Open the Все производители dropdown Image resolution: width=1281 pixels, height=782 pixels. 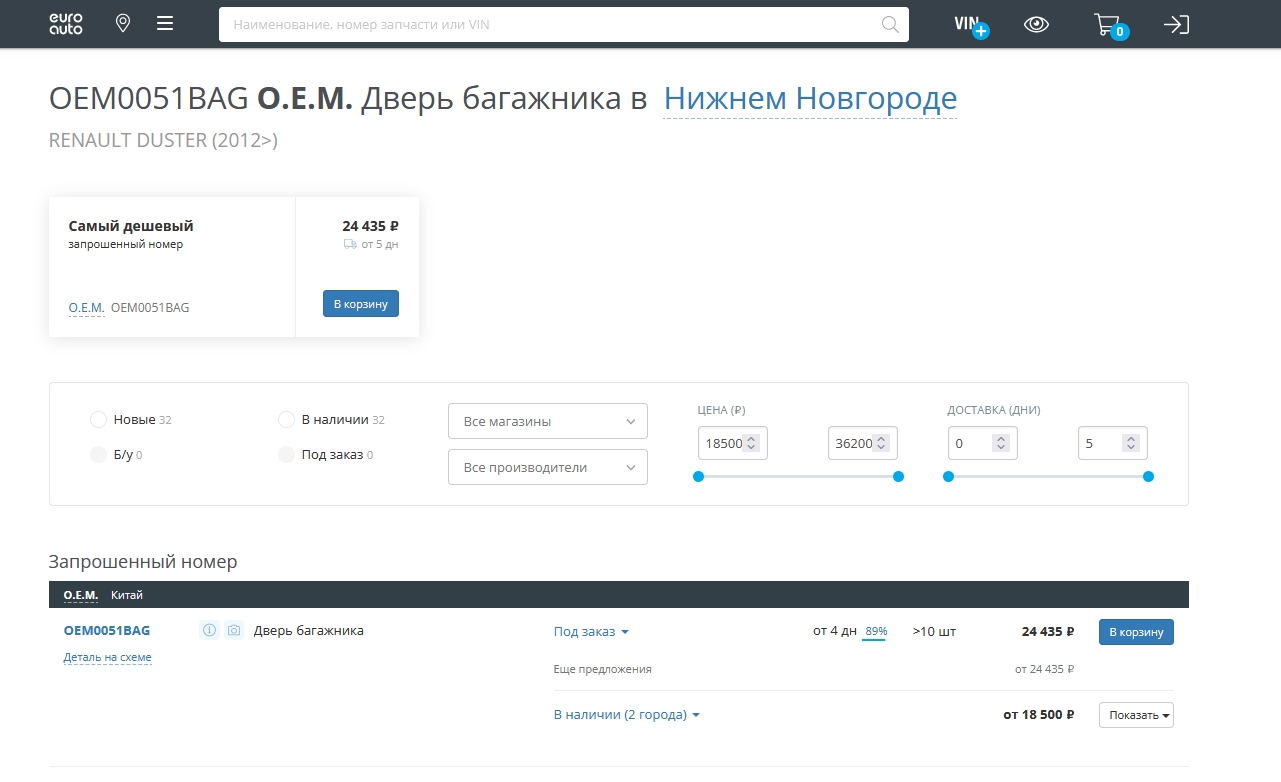click(548, 467)
